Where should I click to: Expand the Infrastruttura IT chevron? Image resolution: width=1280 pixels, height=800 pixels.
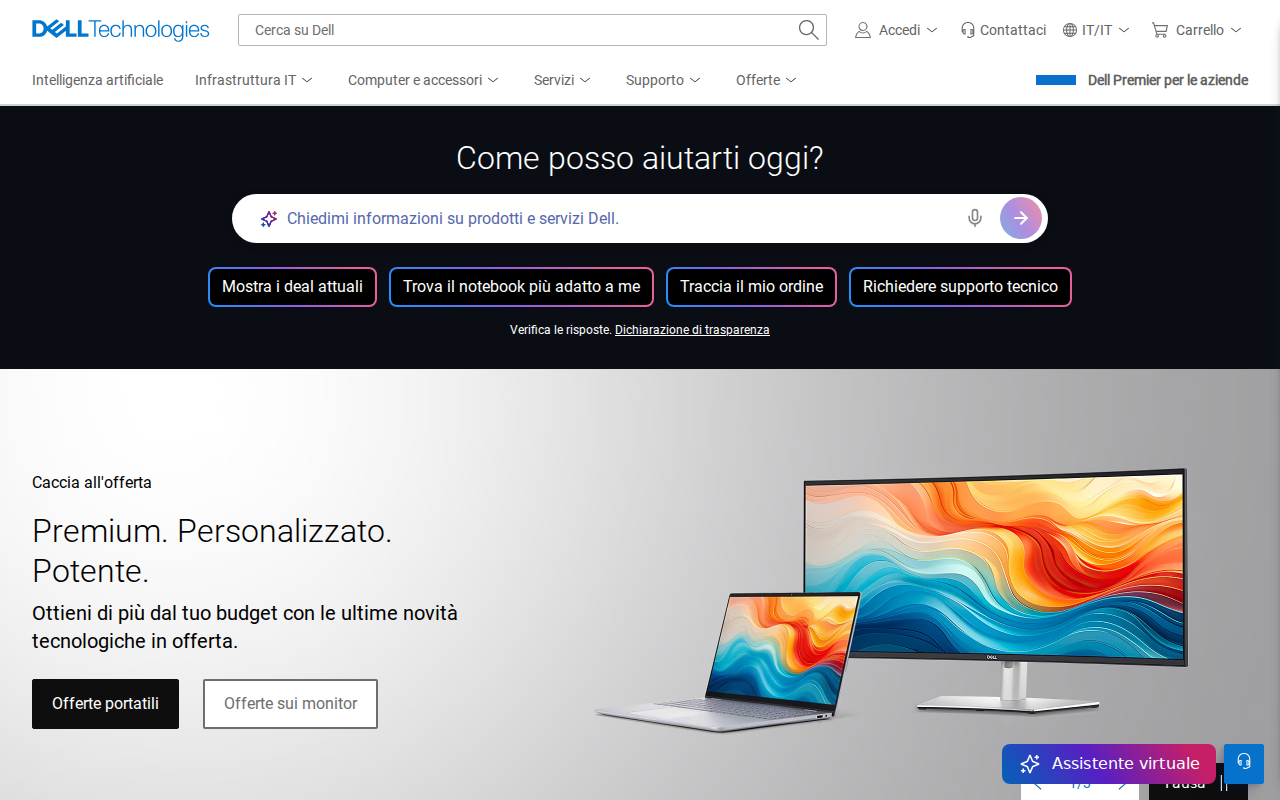point(307,80)
